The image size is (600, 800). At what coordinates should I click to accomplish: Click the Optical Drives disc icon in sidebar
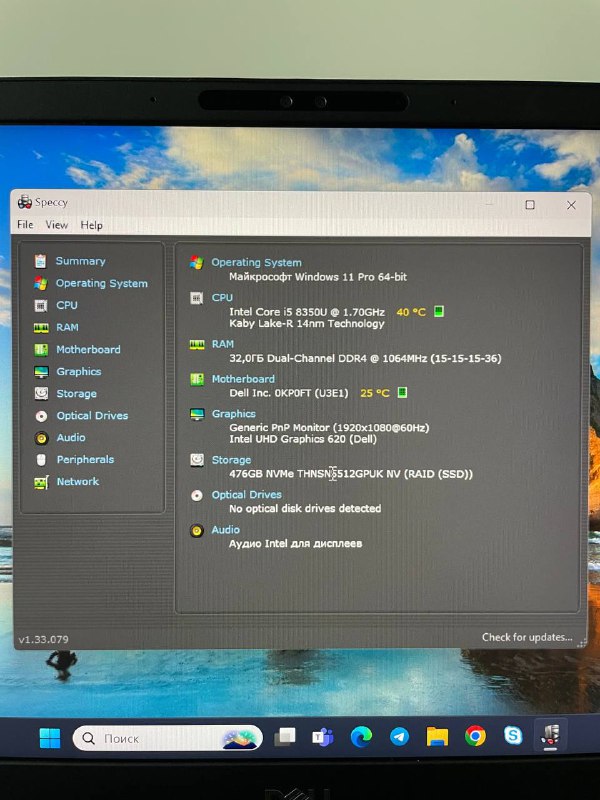[41, 416]
